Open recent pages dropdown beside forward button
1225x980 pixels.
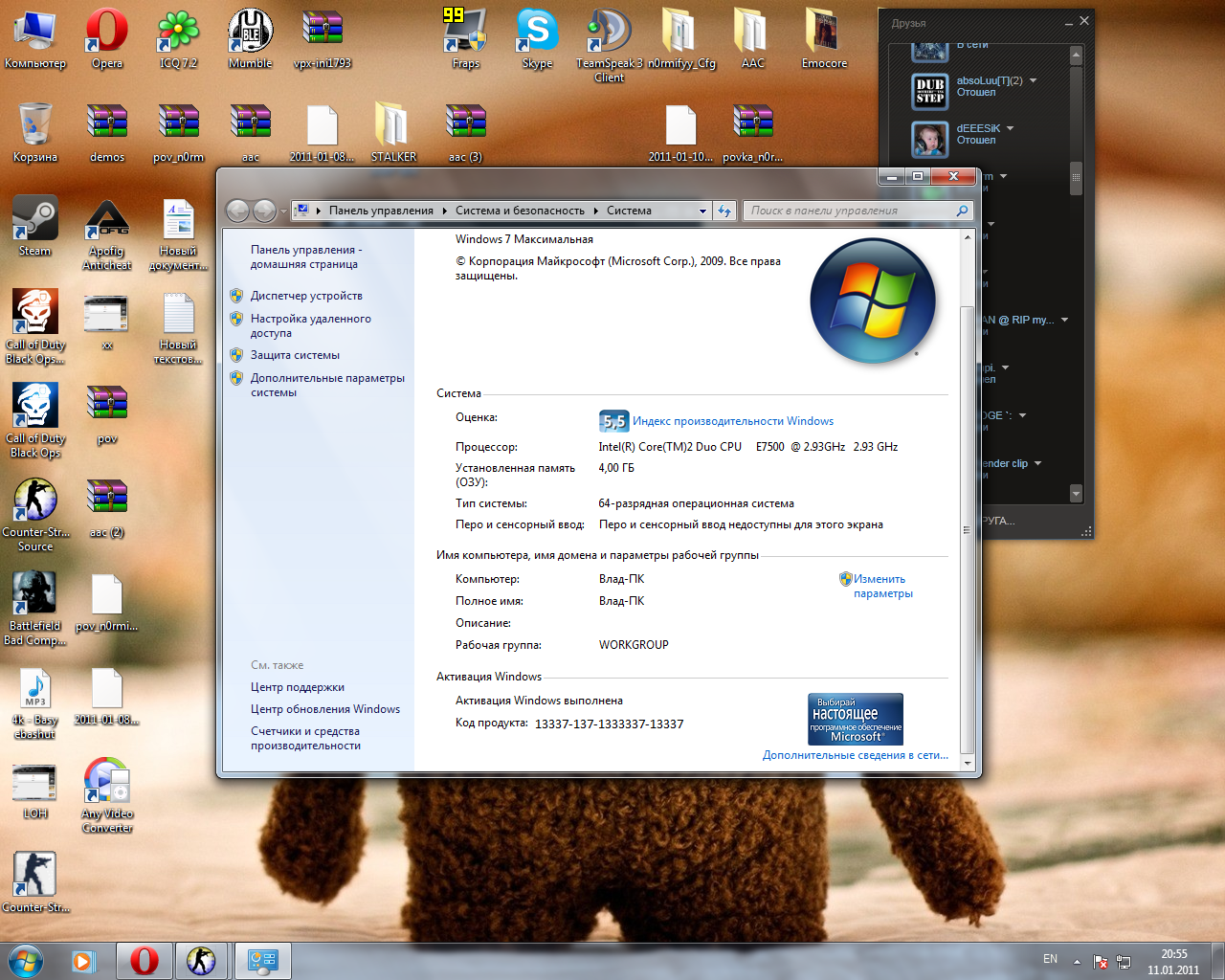coord(285,211)
